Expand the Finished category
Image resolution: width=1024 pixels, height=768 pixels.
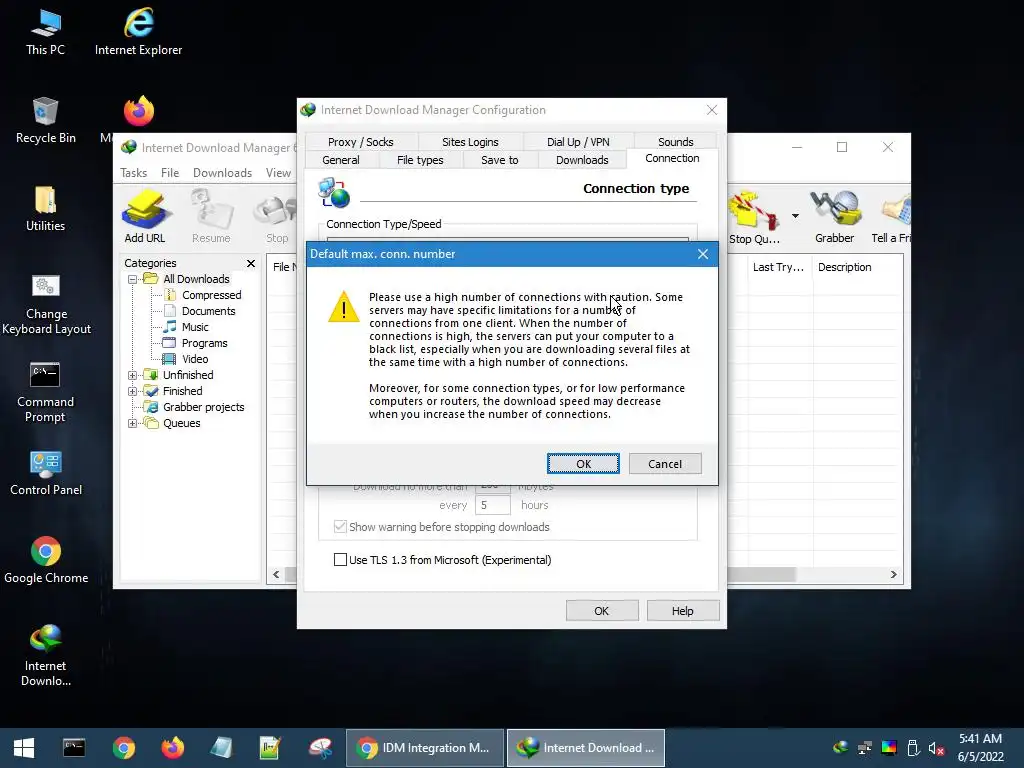click(x=133, y=391)
